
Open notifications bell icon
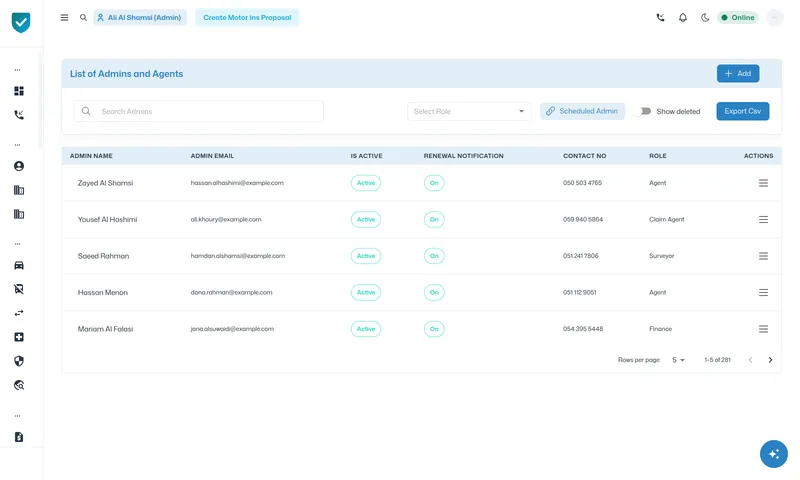(x=683, y=17)
